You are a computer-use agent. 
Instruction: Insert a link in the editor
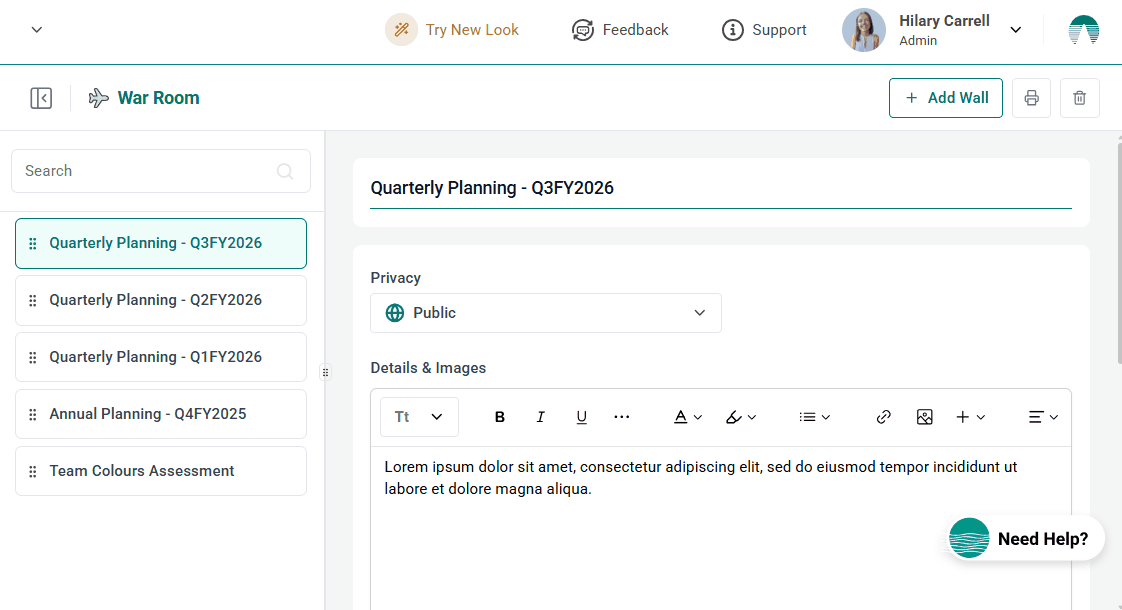point(883,417)
